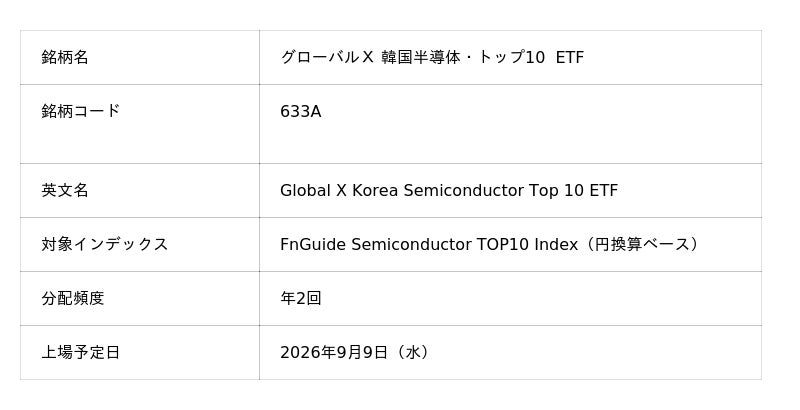The width and height of the screenshot is (800, 410).
Task: Click the 銘柄名 label cell
Action: (140, 58)
